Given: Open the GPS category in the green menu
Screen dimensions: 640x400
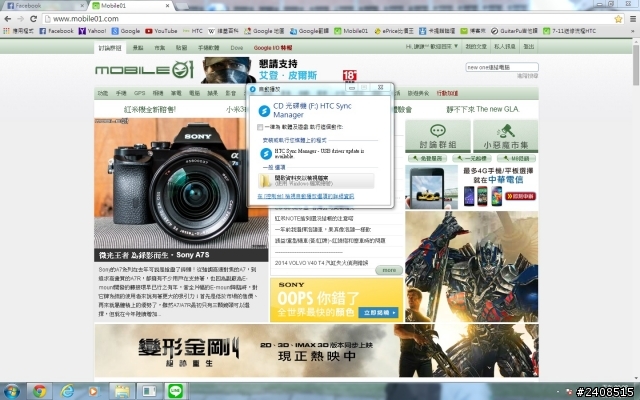Looking at the screenshot, I should coord(140,93).
